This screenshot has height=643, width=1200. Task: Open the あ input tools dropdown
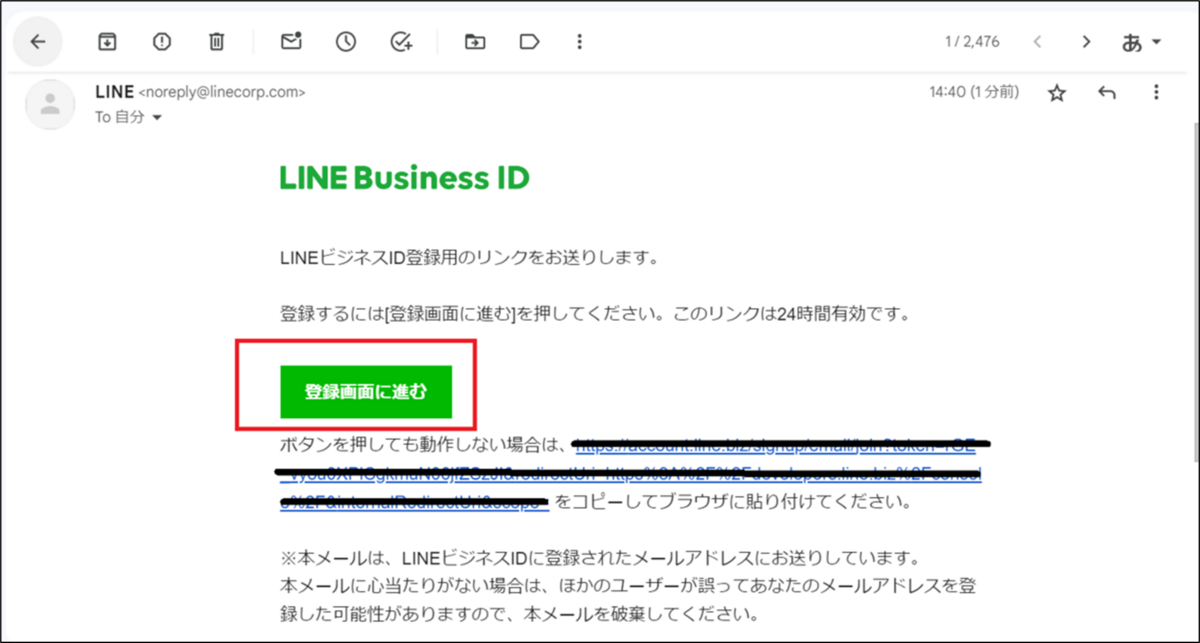click(x=1141, y=43)
